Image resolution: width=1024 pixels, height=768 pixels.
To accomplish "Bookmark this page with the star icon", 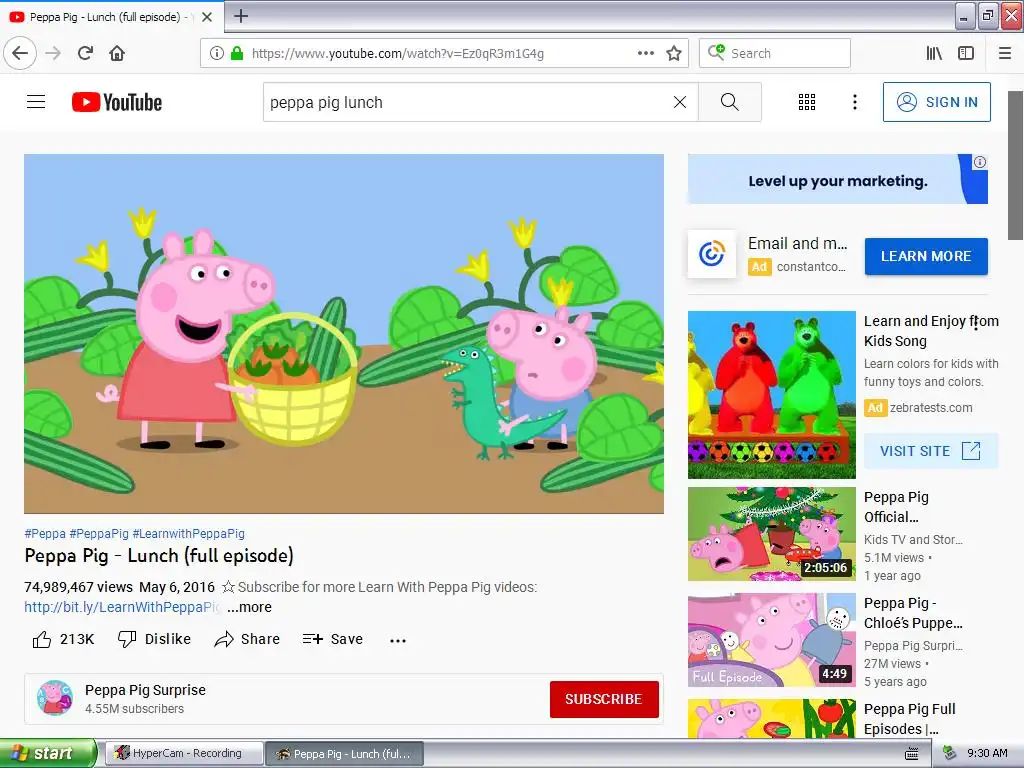I will point(674,54).
